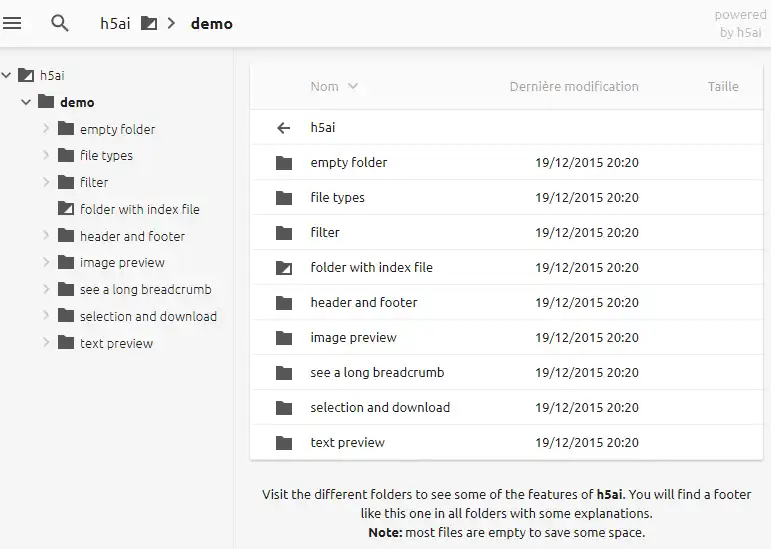Sort by the Nom column header

coord(325,87)
